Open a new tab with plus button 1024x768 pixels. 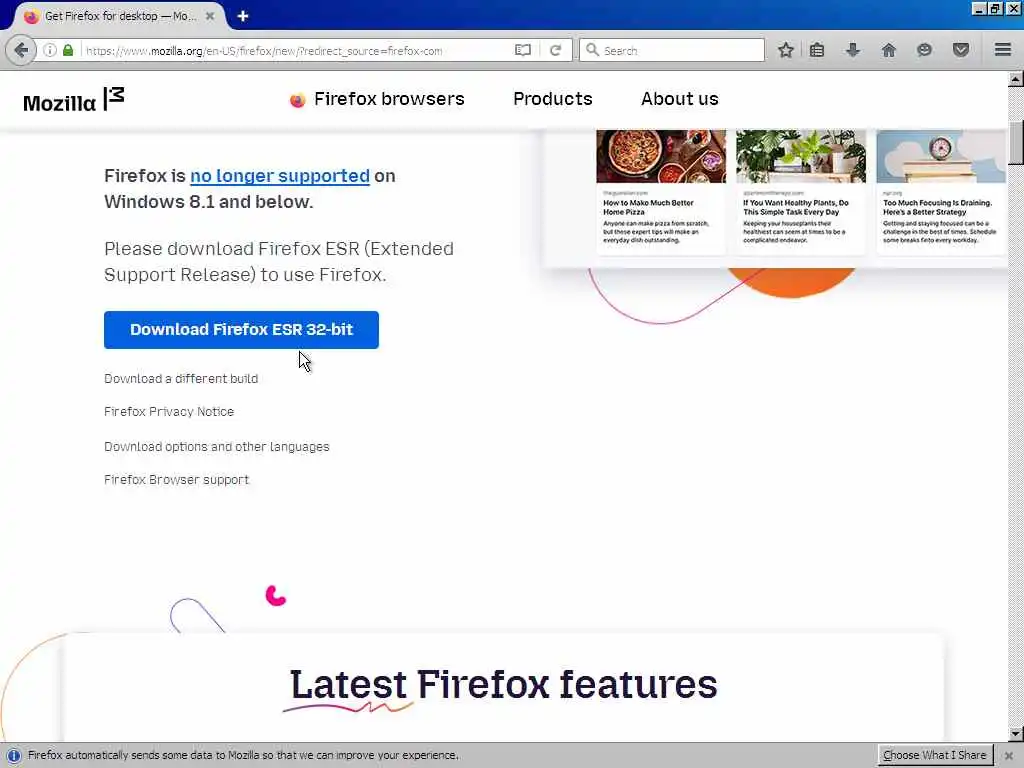point(243,16)
